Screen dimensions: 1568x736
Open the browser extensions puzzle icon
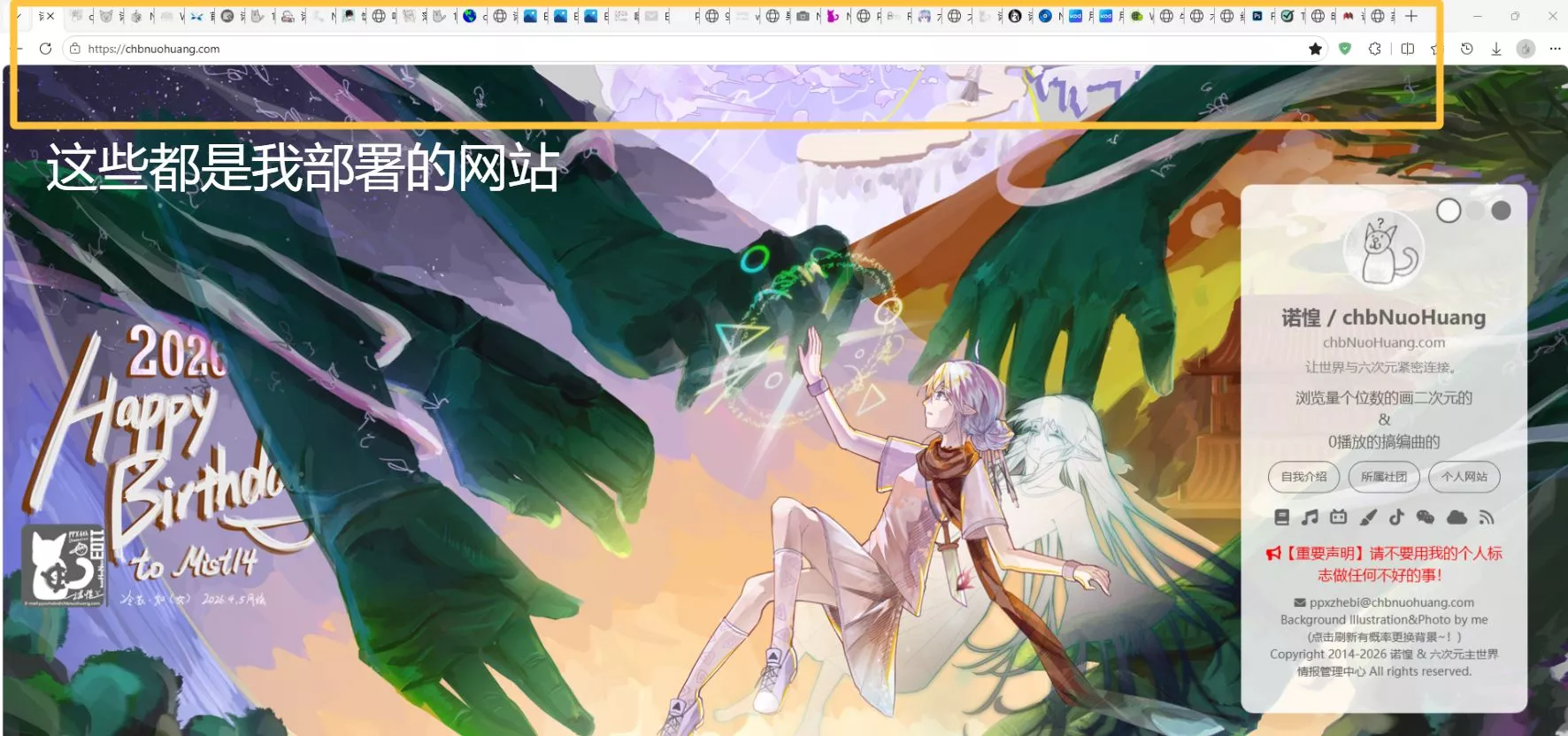tap(1375, 49)
